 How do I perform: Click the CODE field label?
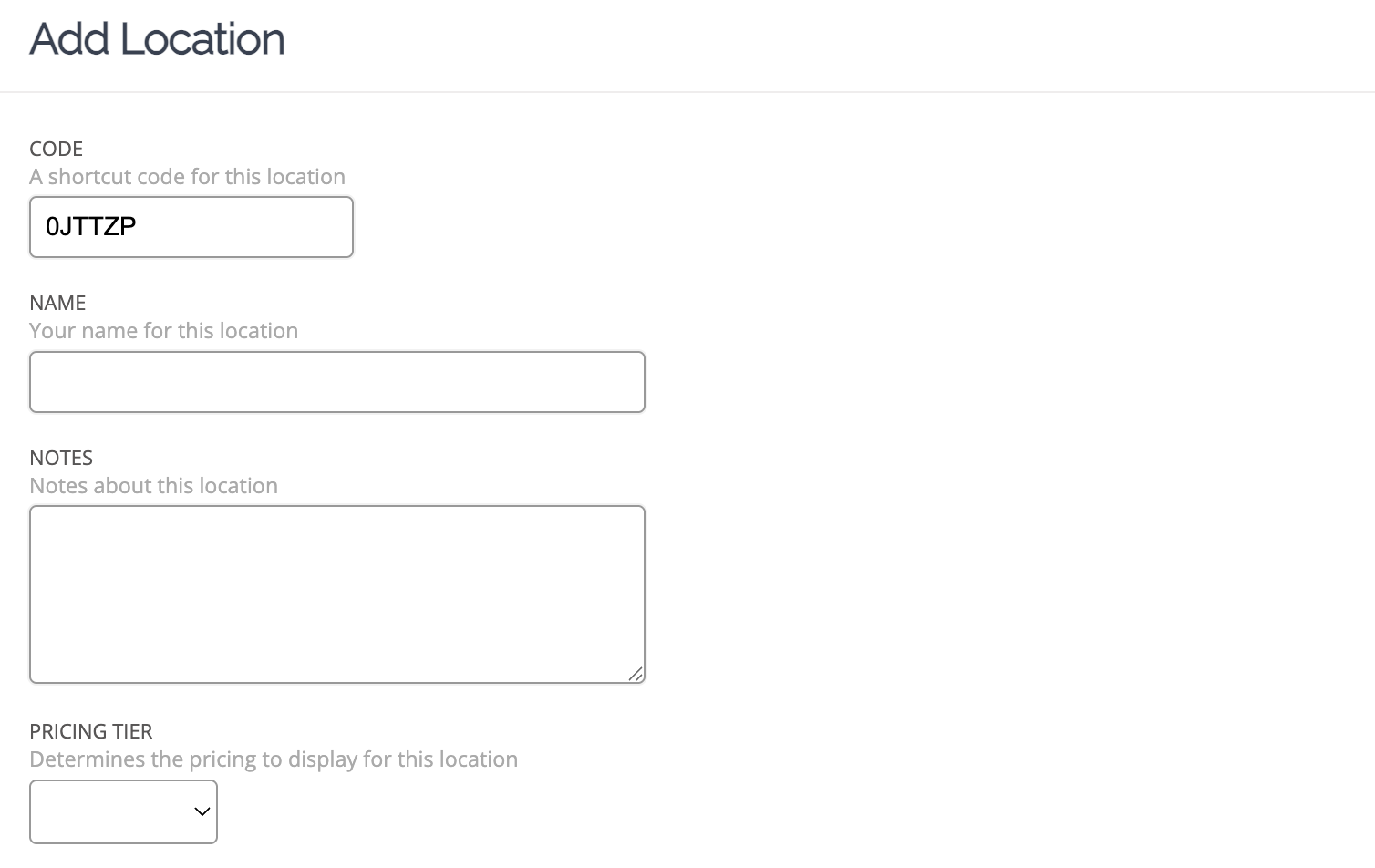[x=57, y=149]
